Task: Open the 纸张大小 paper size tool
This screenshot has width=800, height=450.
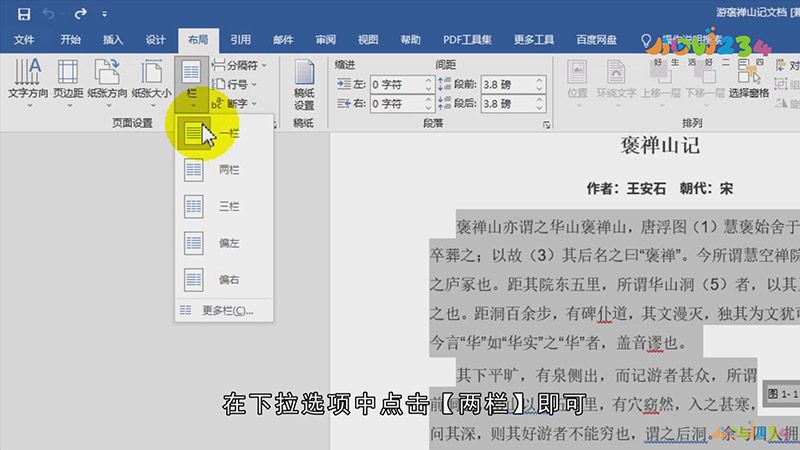Action: 152,83
